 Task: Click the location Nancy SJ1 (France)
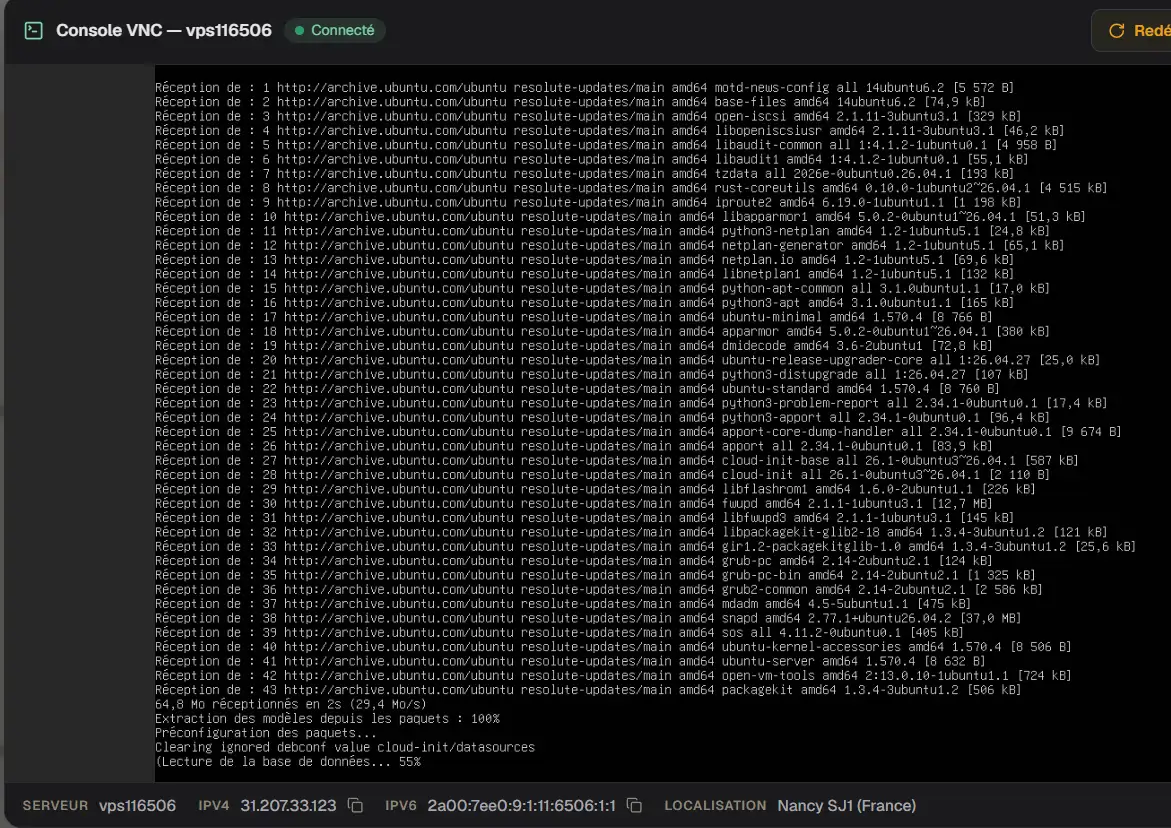[846, 806]
